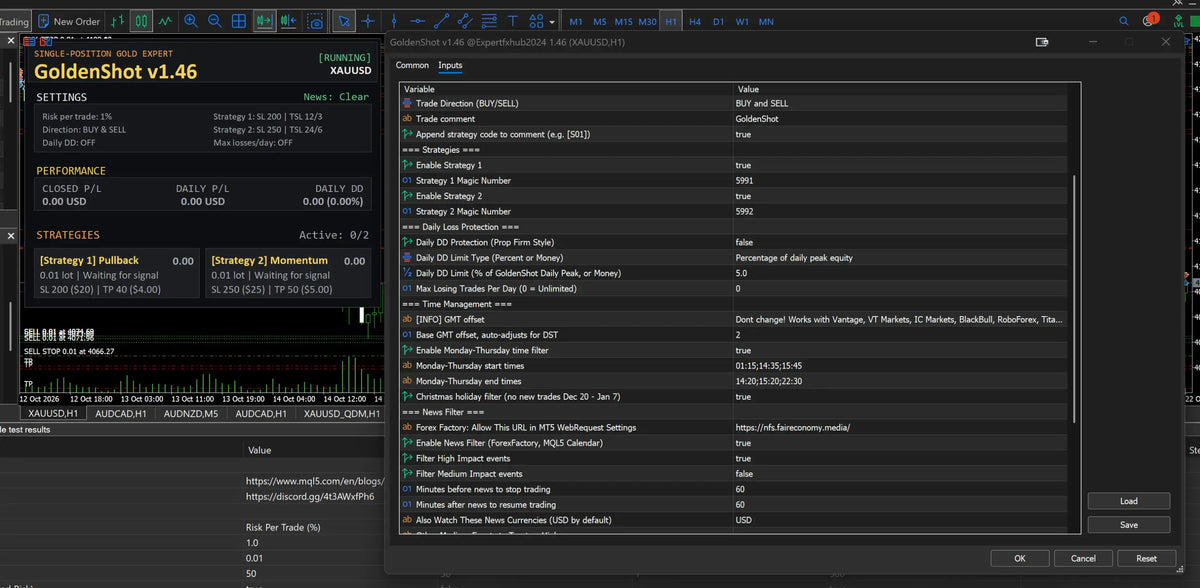The height and width of the screenshot is (588, 1200).
Task: Take a chart screenshot with camera icon
Action: click(315, 20)
